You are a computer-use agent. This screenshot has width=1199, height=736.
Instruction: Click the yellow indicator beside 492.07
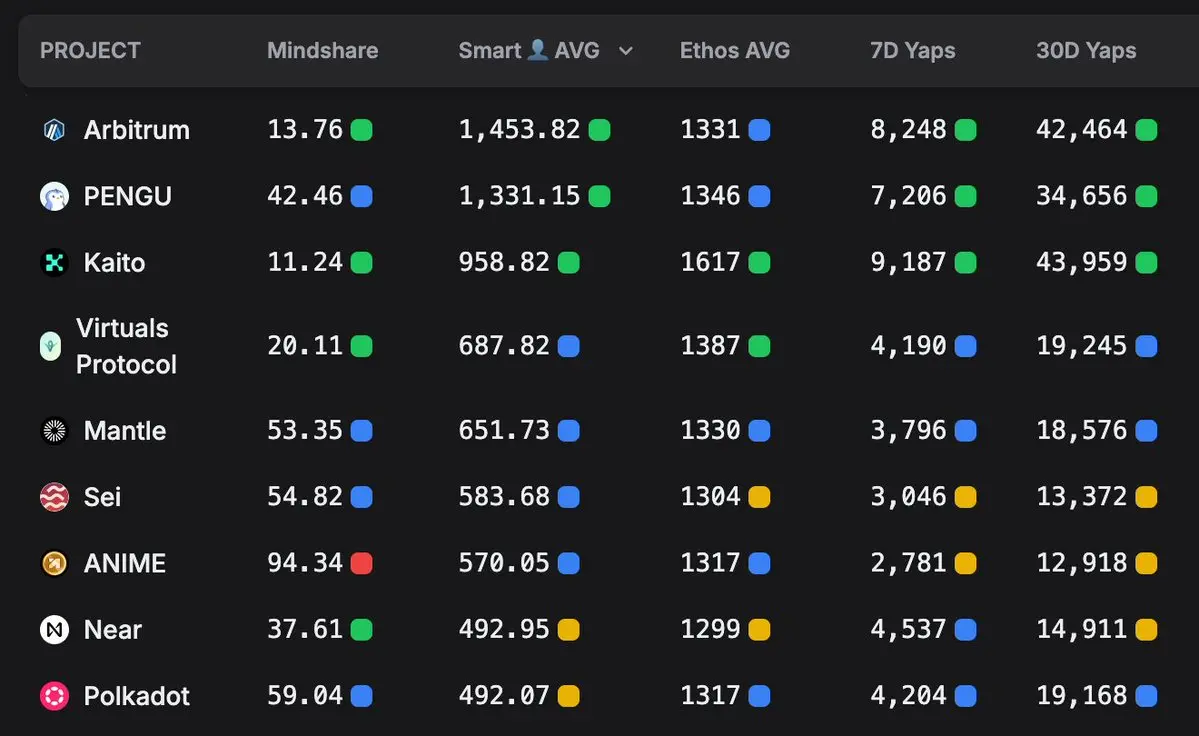(x=568, y=696)
